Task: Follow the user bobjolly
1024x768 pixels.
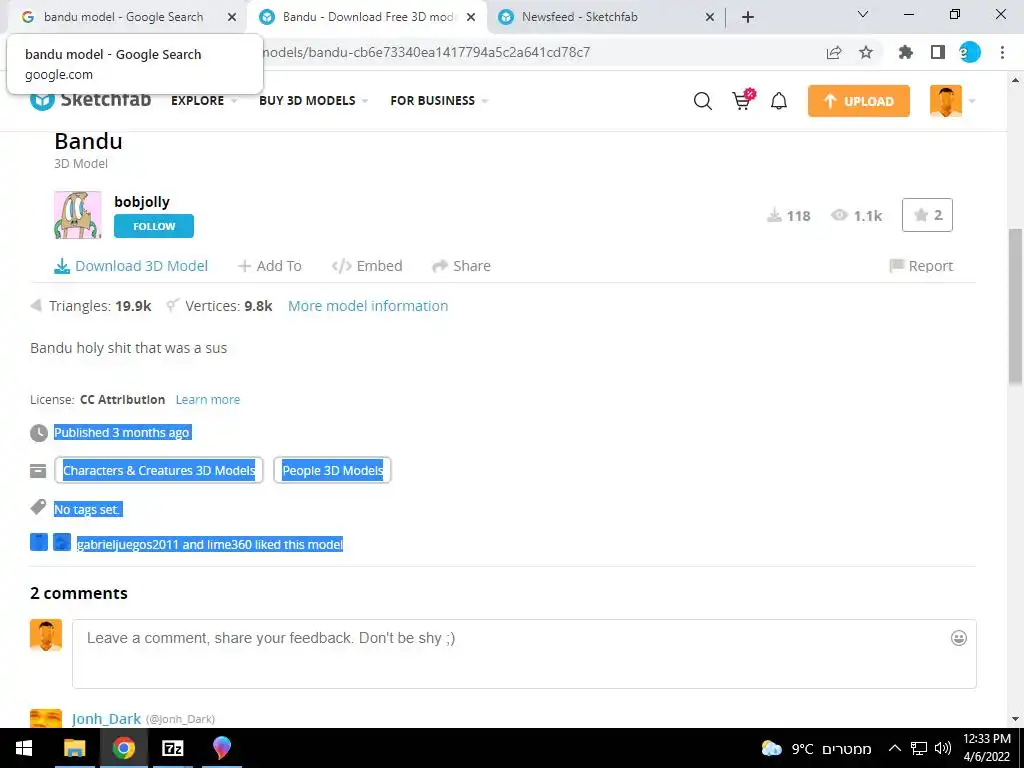Action: (x=154, y=226)
